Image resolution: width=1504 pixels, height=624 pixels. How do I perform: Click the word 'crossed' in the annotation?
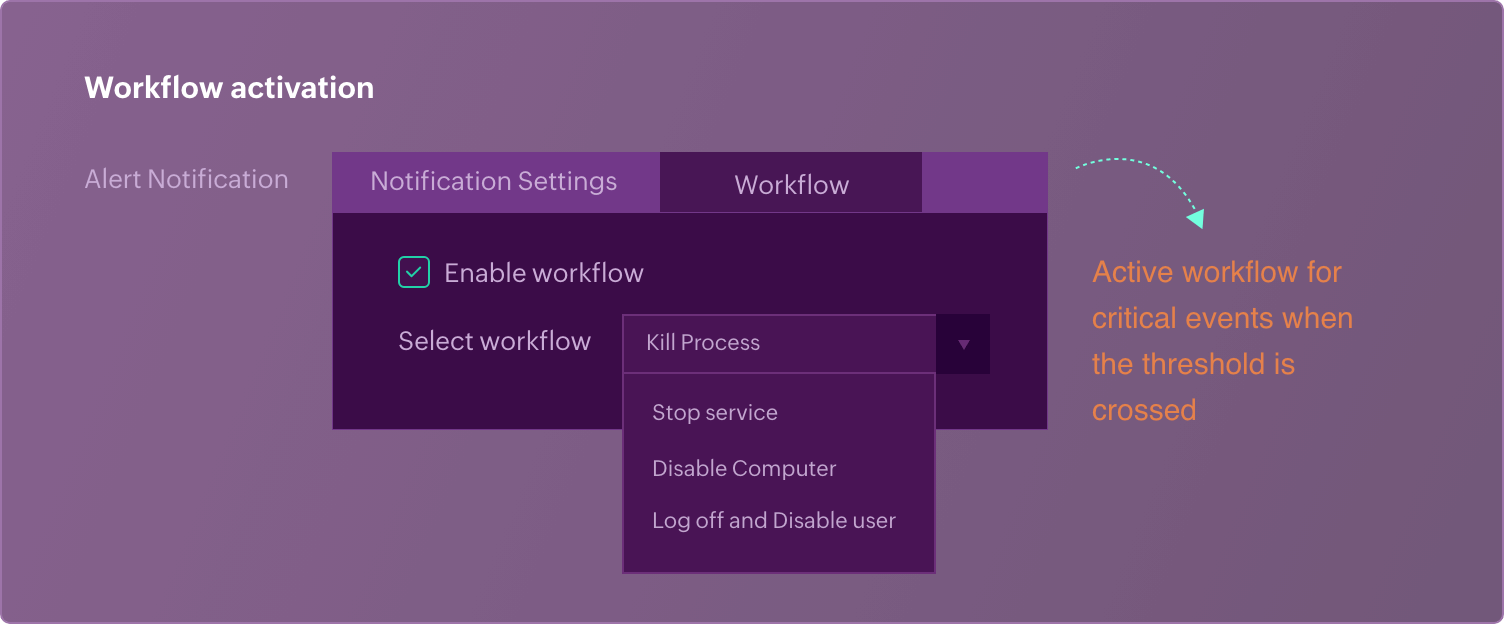tap(1143, 410)
